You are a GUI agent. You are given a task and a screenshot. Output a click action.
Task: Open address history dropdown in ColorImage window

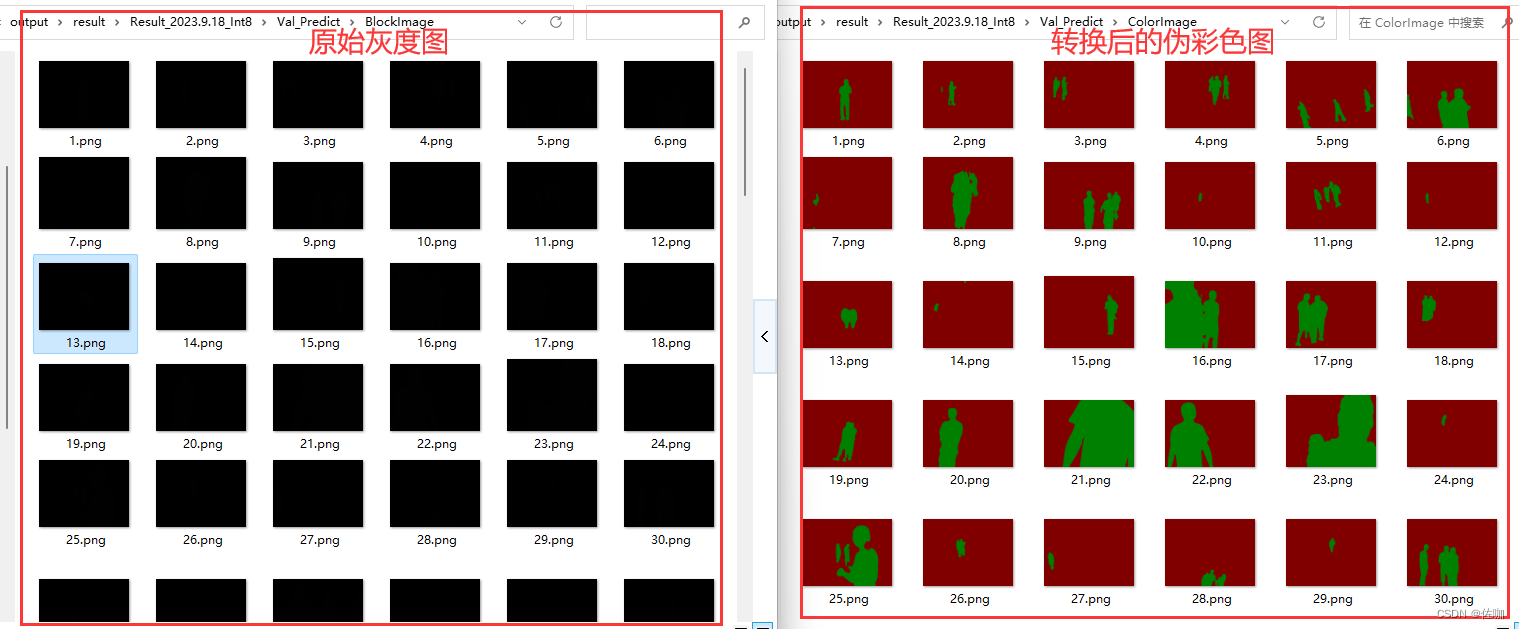click(1287, 22)
